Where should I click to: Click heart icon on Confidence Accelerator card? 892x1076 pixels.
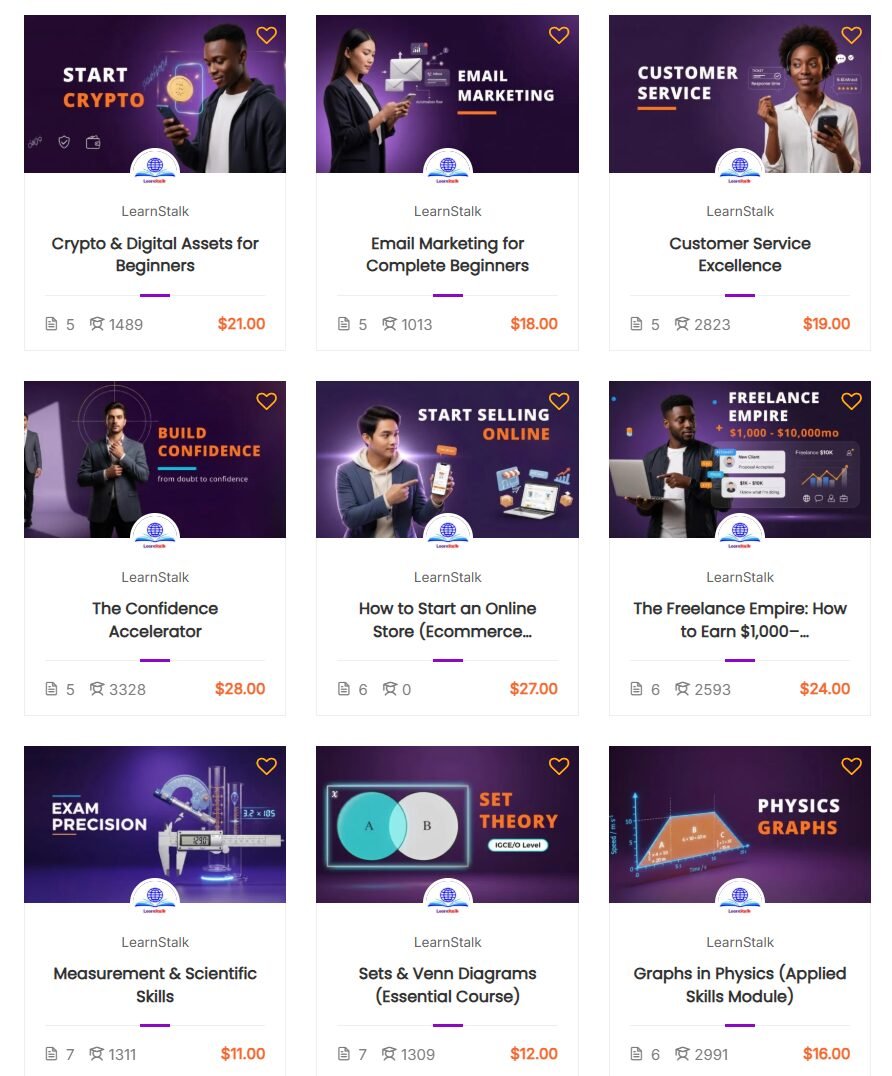click(x=266, y=401)
